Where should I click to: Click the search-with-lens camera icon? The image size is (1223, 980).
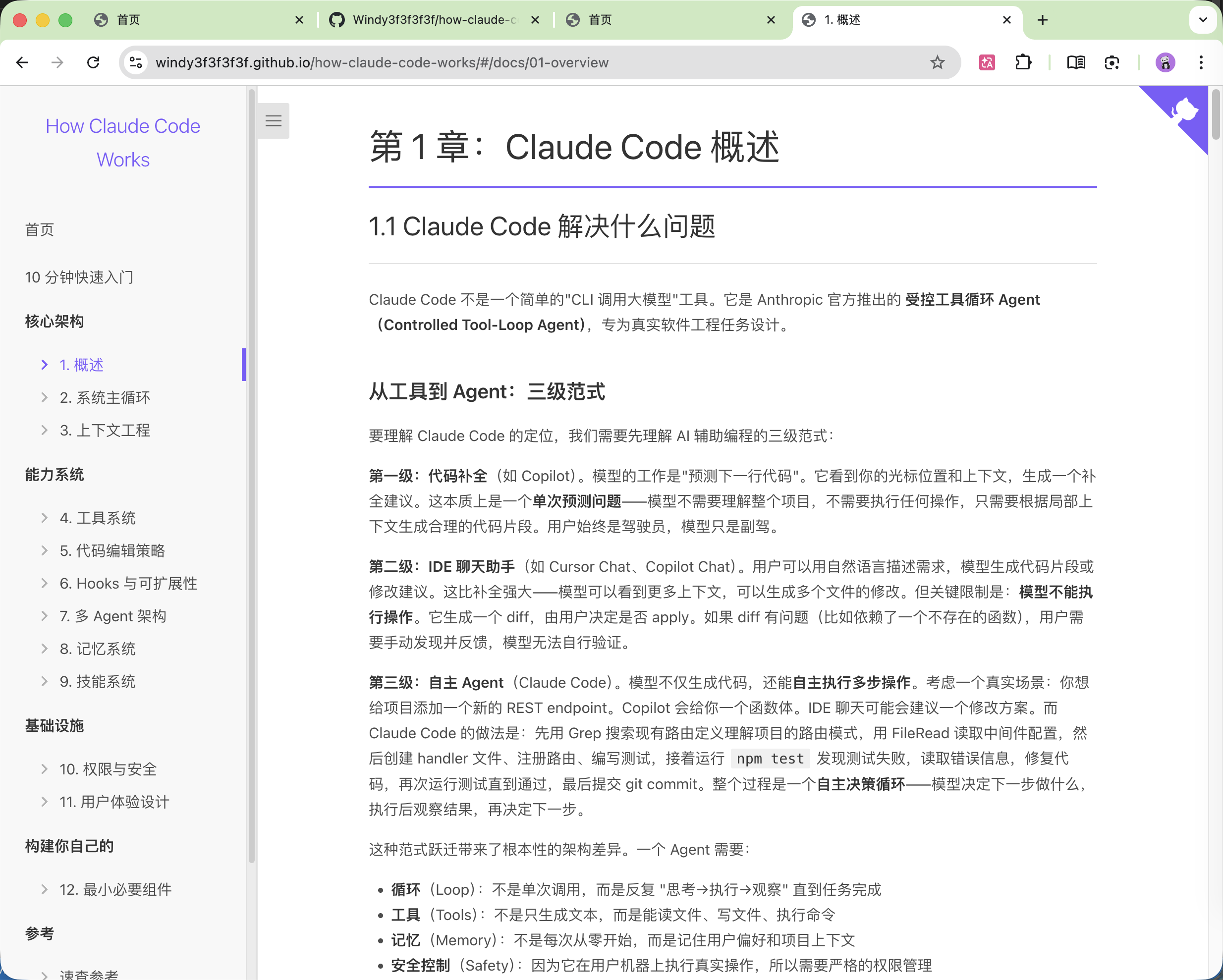point(1111,62)
